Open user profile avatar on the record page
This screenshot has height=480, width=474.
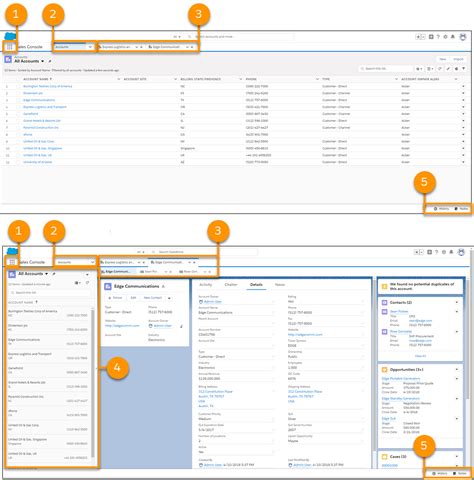461,252
